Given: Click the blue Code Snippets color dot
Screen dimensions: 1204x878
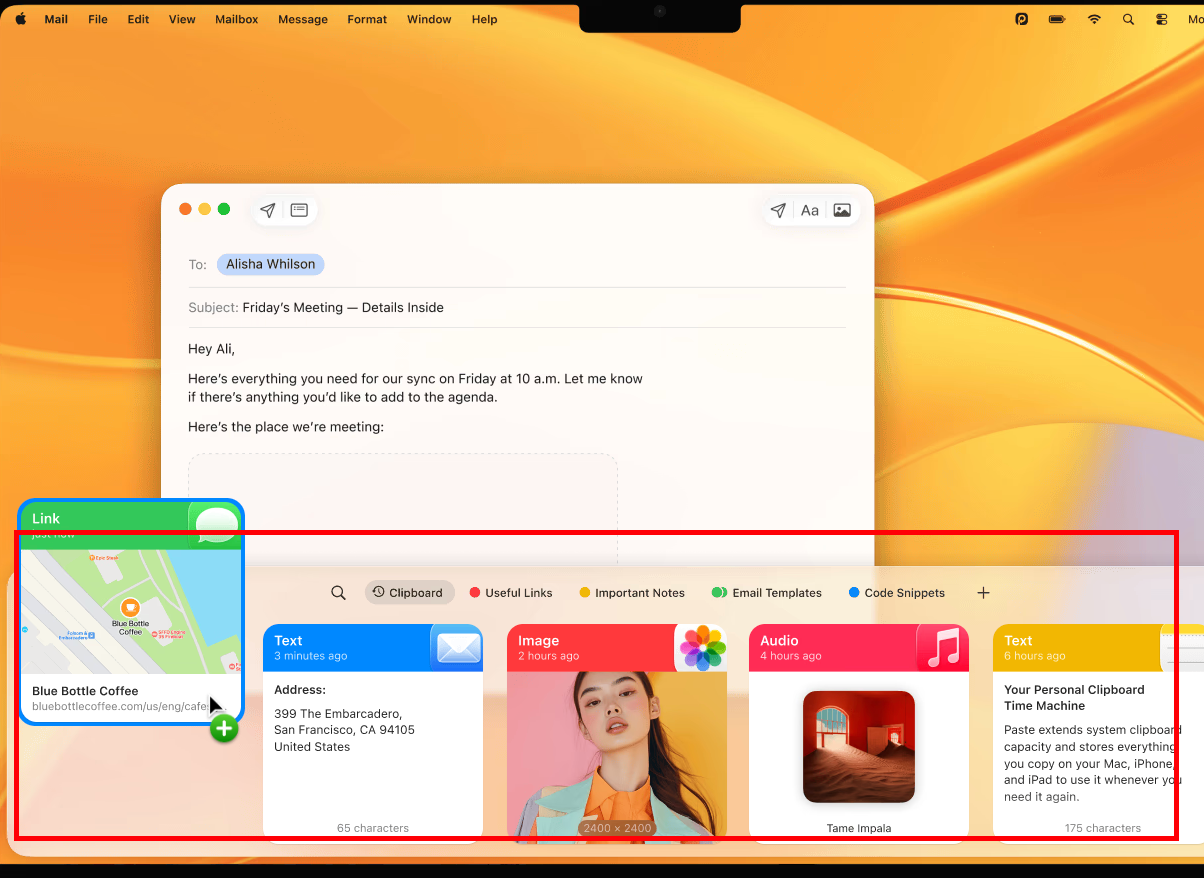Looking at the screenshot, I should click(854, 593).
